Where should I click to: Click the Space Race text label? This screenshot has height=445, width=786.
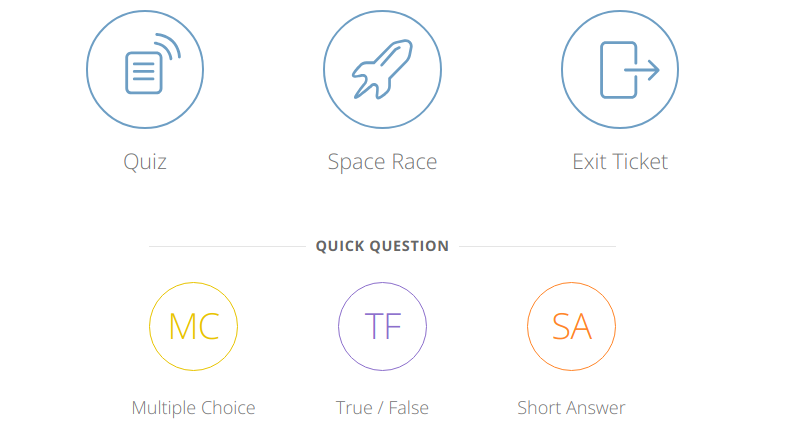point(382,161)
